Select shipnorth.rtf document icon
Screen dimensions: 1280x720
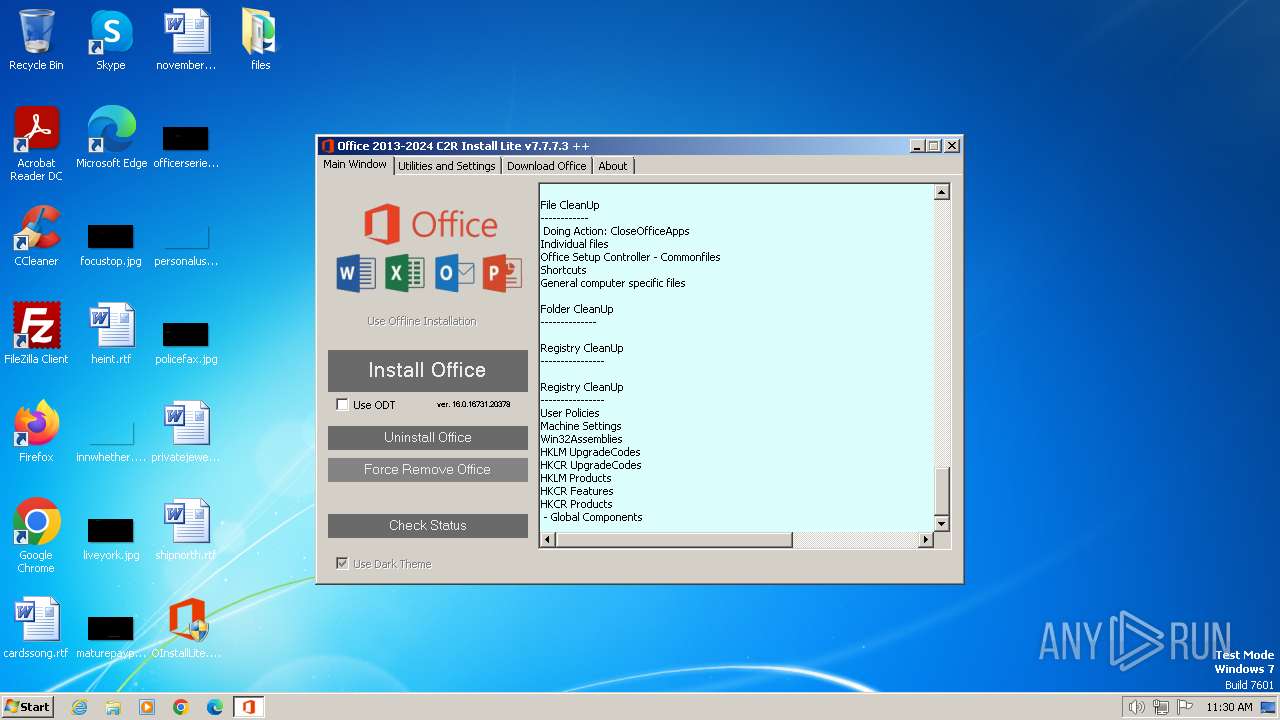coord(186,530)
